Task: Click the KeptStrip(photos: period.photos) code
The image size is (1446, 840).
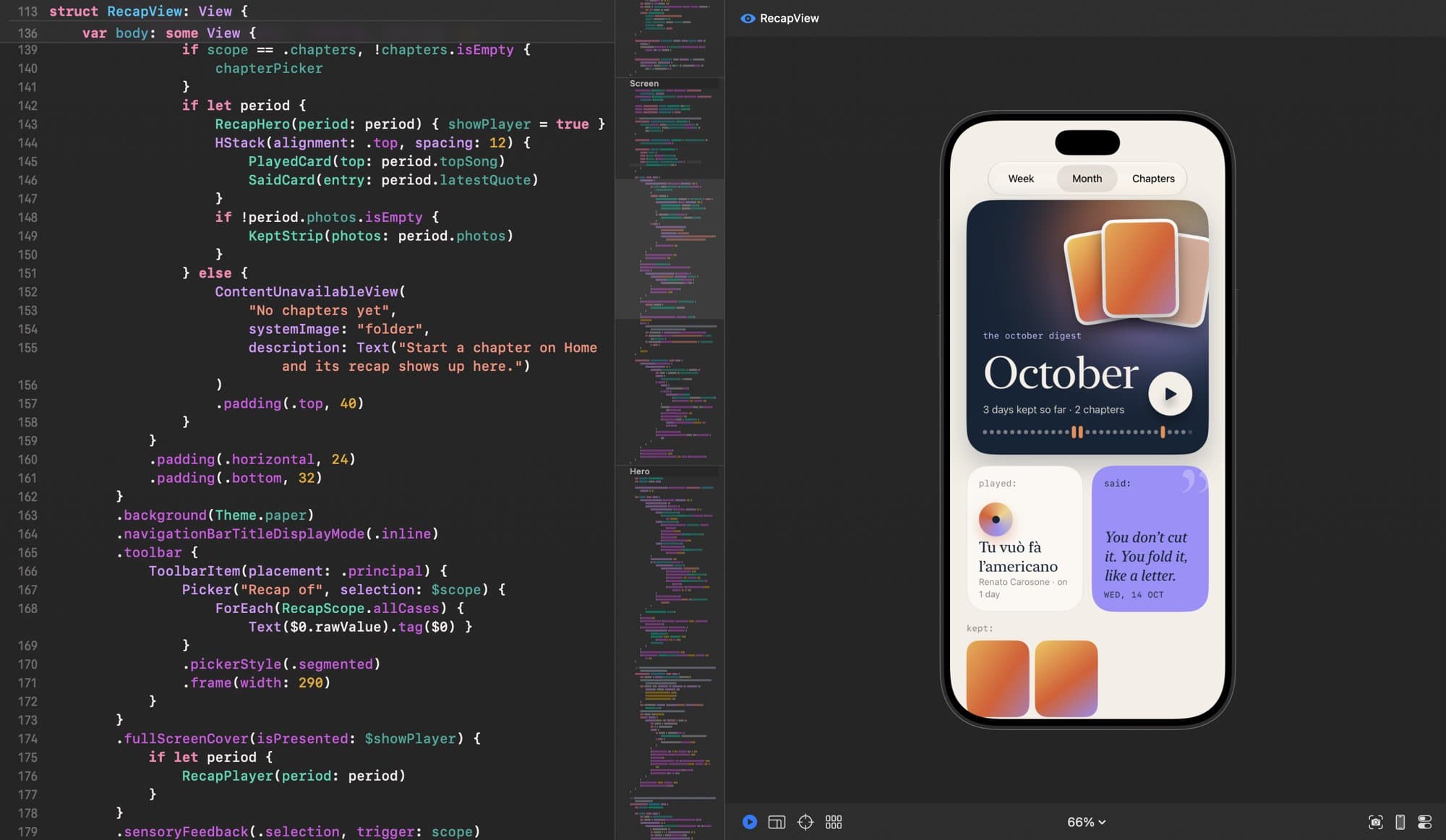Action: [x=381, y=236]
